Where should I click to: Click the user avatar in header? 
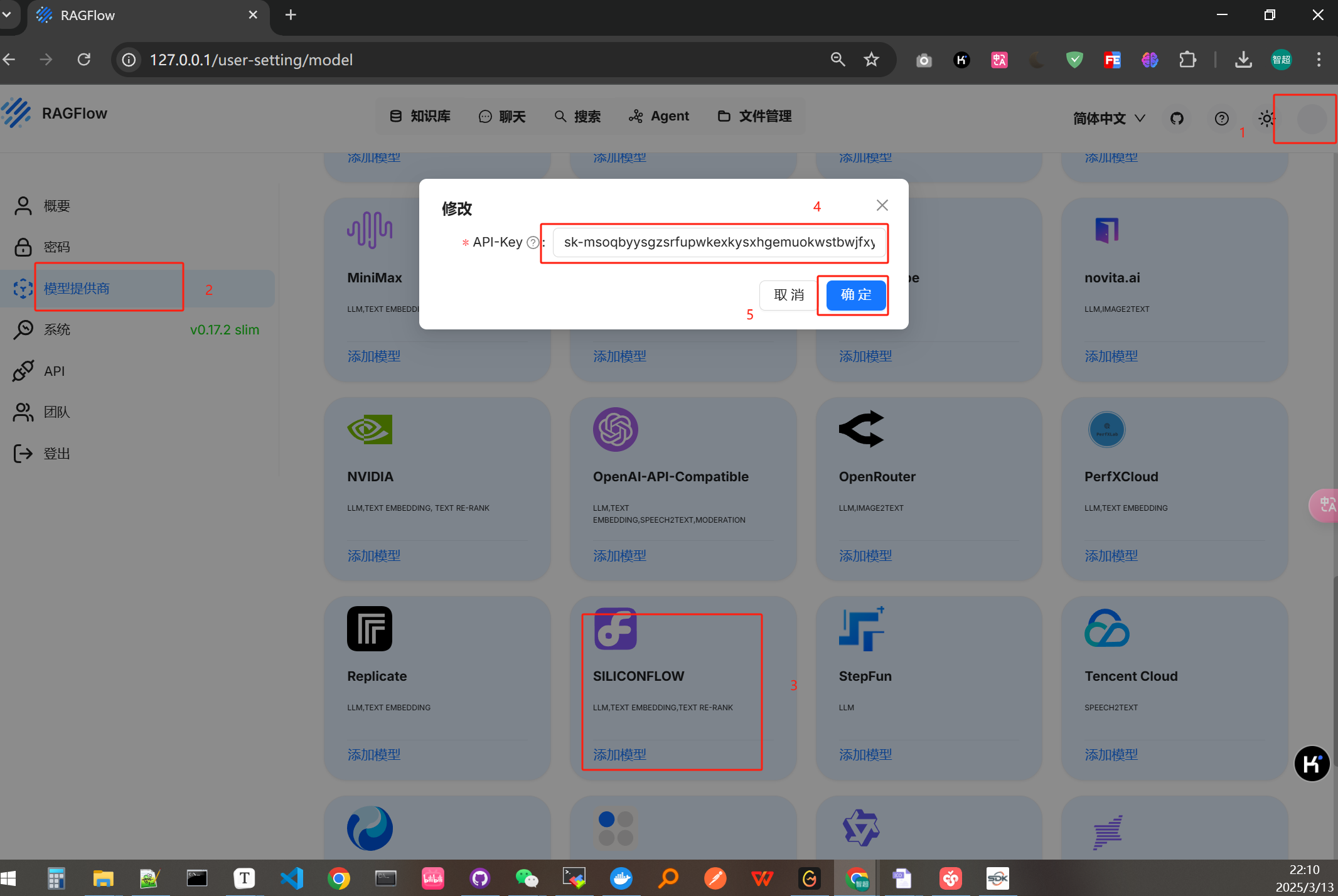click(1311, 119)
